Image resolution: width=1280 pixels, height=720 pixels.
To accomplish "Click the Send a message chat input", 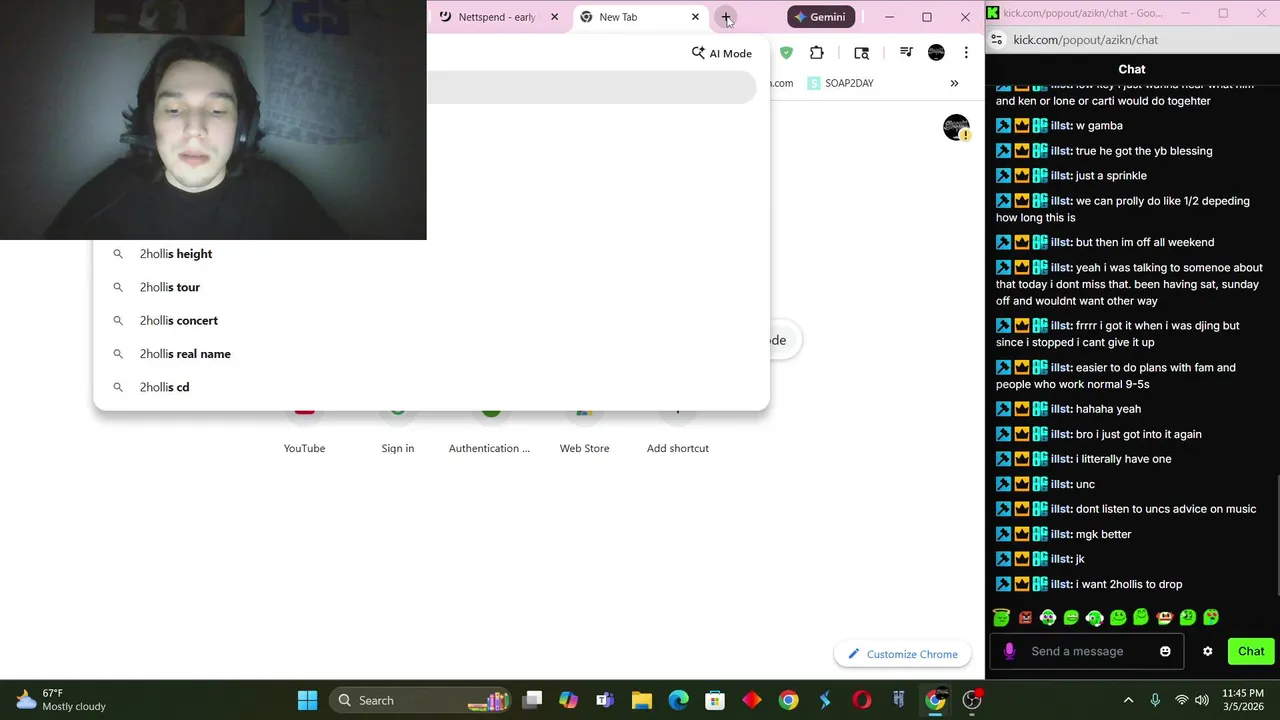I will point(1087,651).
